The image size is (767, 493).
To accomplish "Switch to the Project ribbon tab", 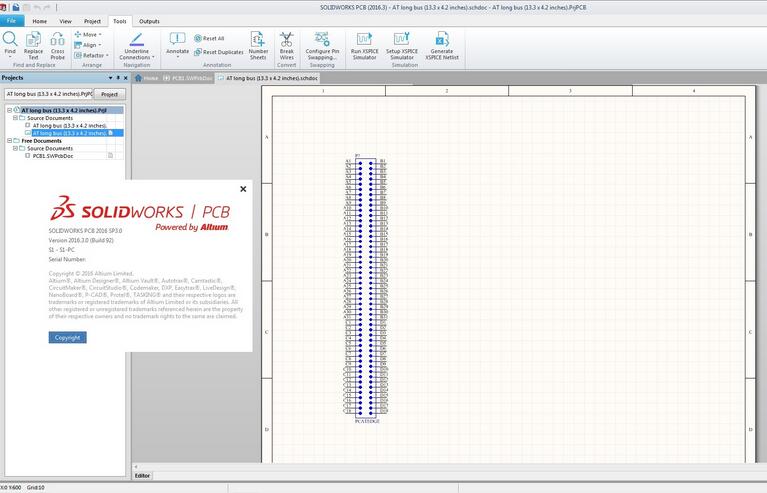I will tap(92, 21).
